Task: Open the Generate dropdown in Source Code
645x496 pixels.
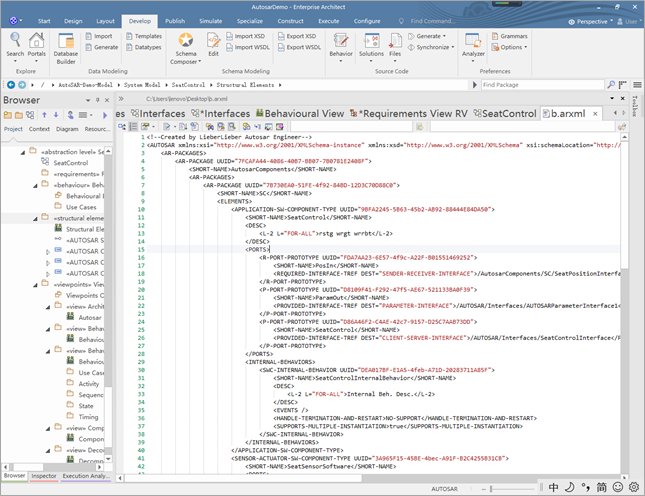Action: (427, 36)
